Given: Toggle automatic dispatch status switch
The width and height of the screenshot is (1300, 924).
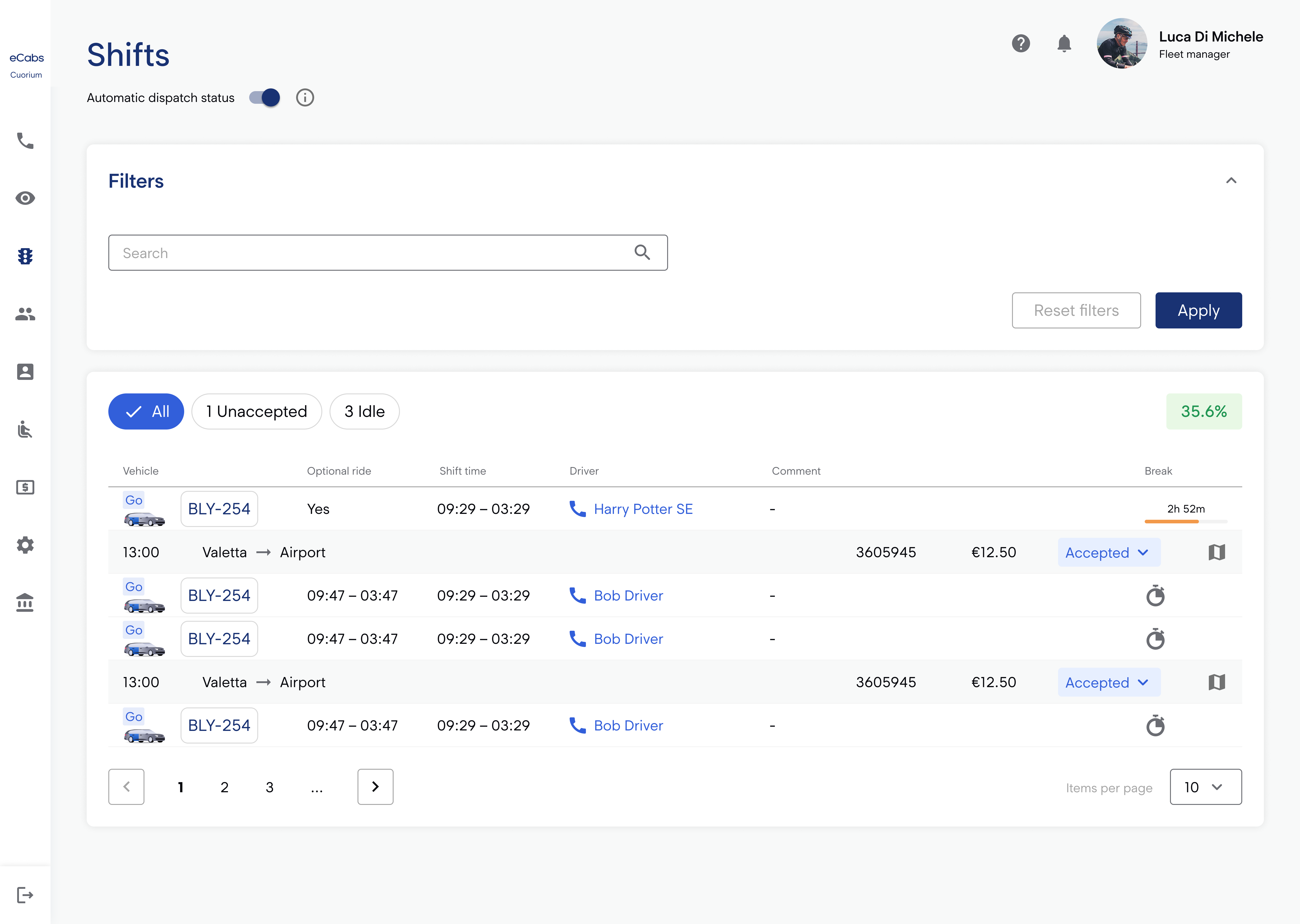Looking at the screenshot, I should (265, 98).
